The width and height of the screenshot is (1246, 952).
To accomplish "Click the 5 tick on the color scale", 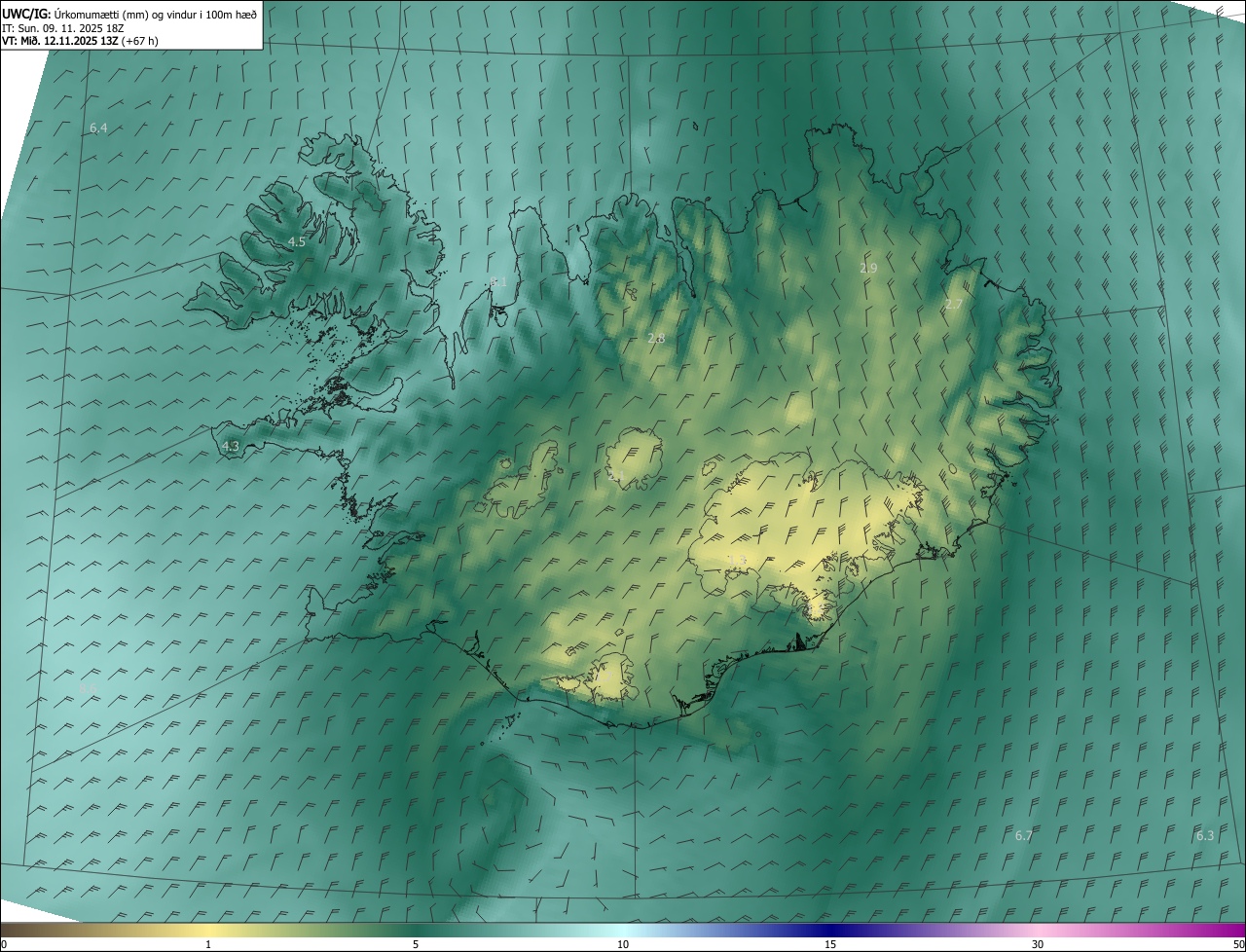I will 416,944.
